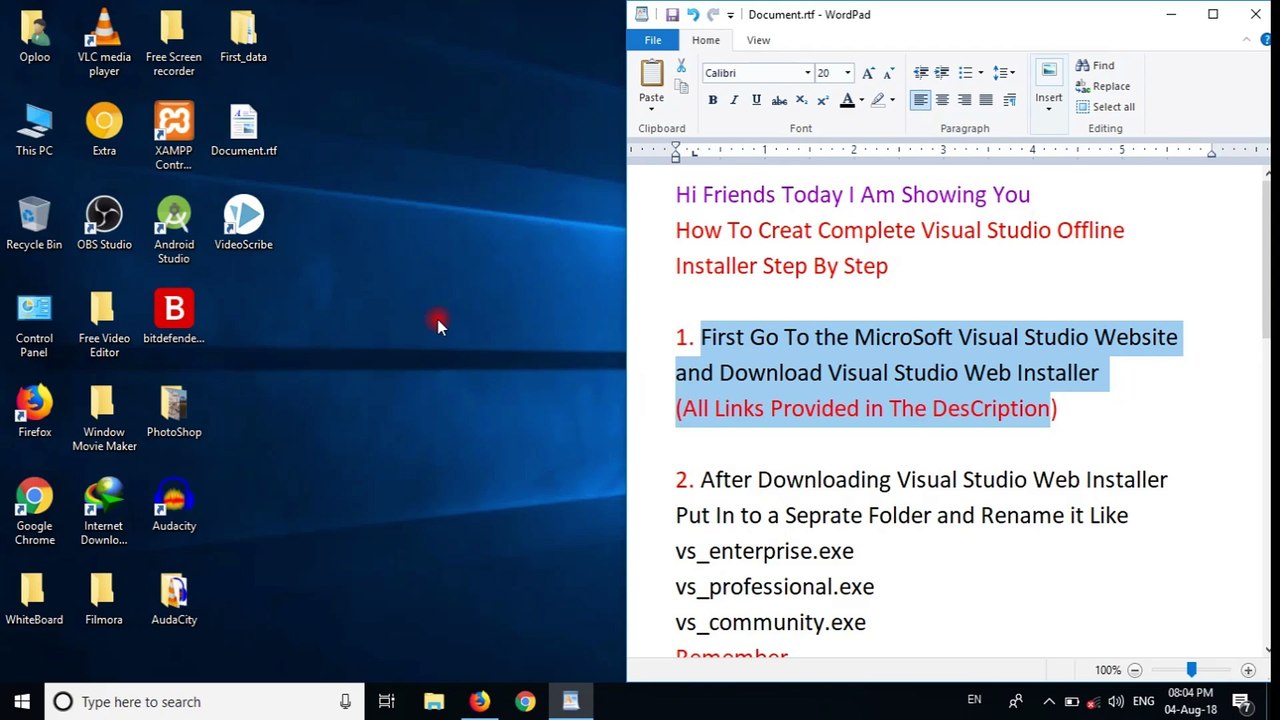Shrink the font size
The image size is (1280, 720).
[887, 73]
